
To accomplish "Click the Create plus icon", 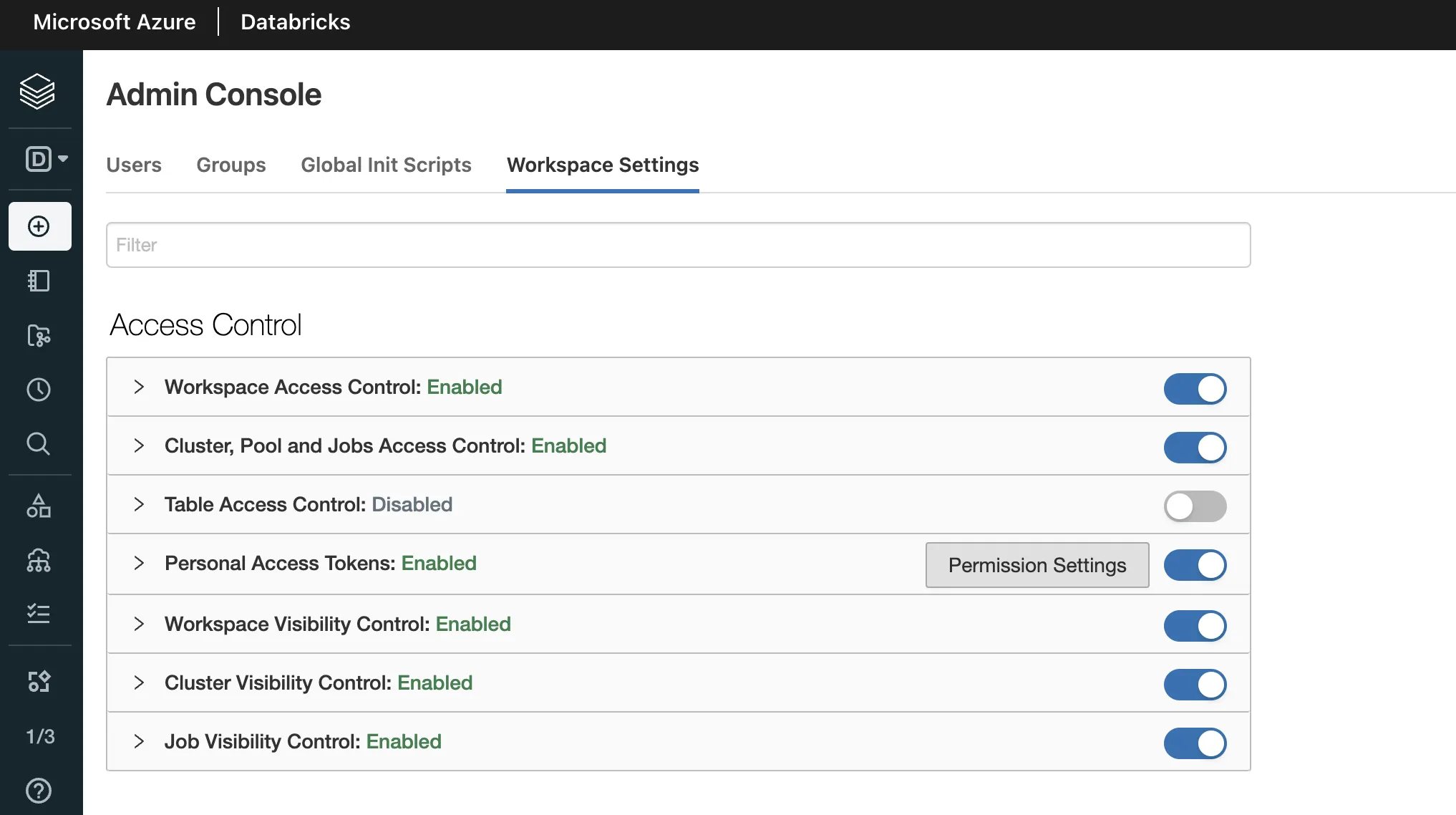I will click(39, 226).
